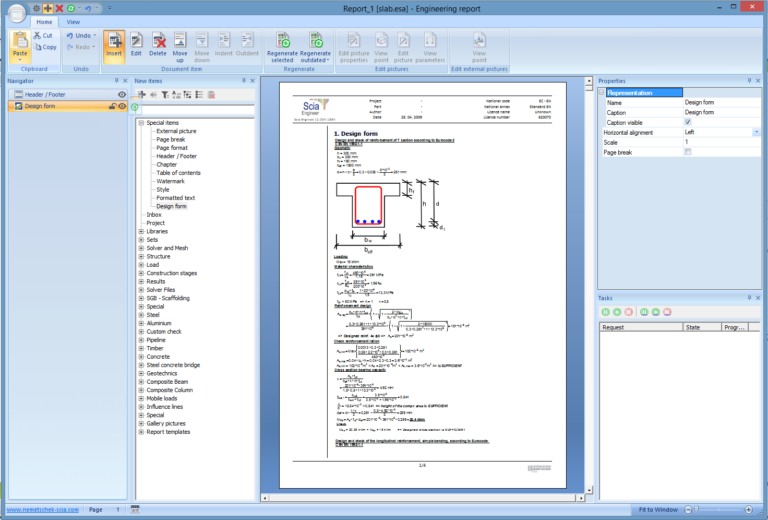Switch to the View ribbon tab
The height and width of the screenshot is (520, 768).
(73, 20)
